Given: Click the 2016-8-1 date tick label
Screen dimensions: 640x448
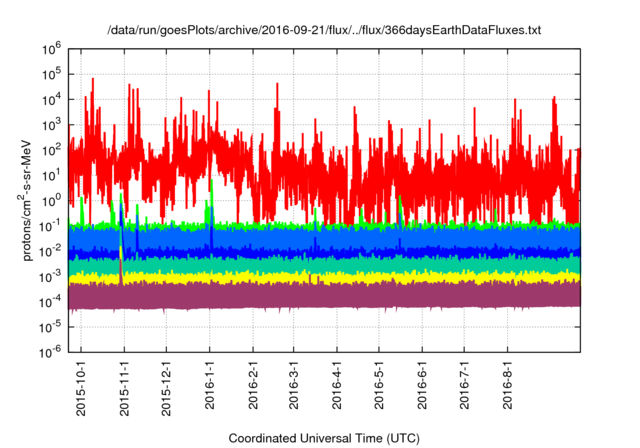Looking at the screenshot, I should tap(507, 385).
